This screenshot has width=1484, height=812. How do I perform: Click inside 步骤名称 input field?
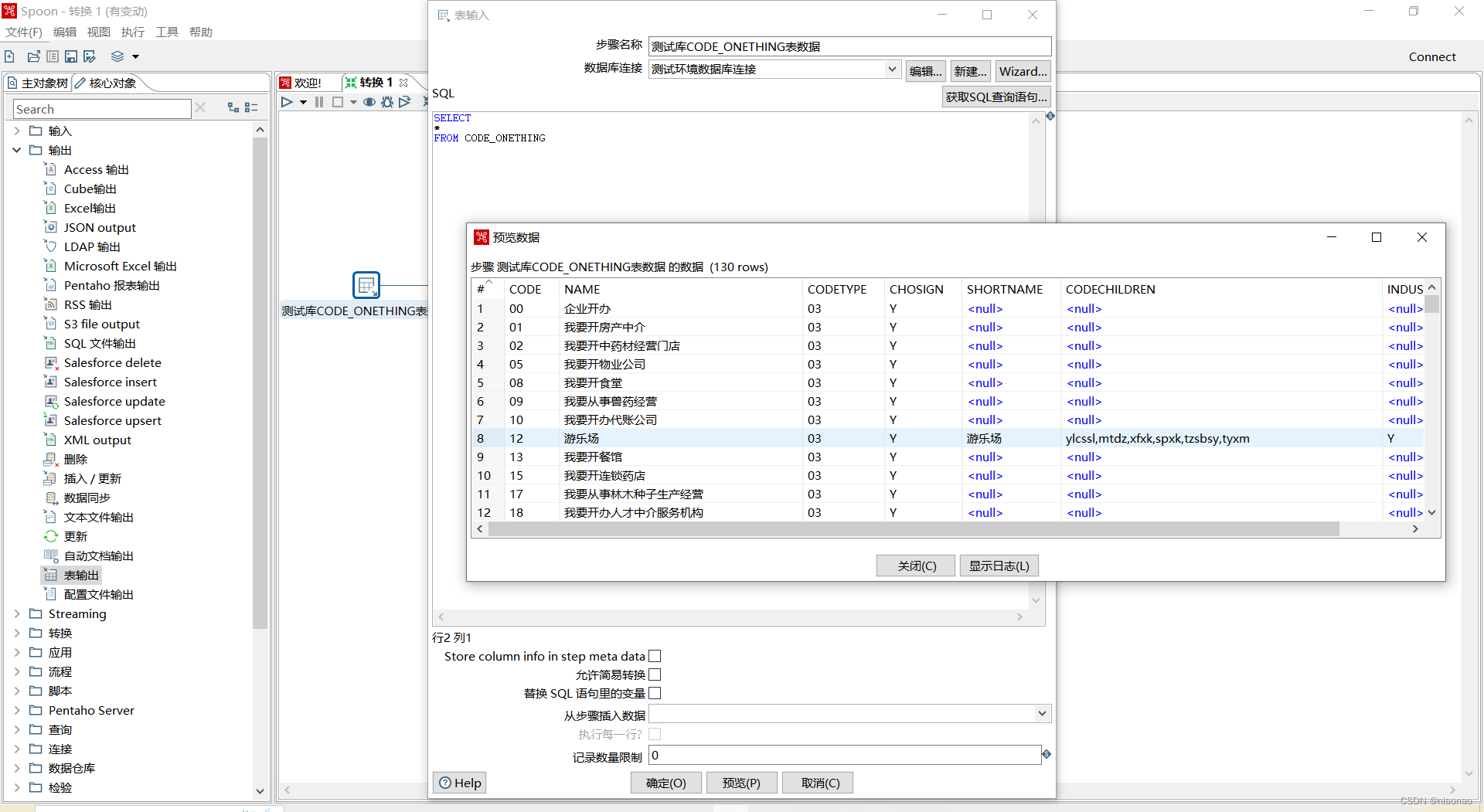(x=849, y=46)
